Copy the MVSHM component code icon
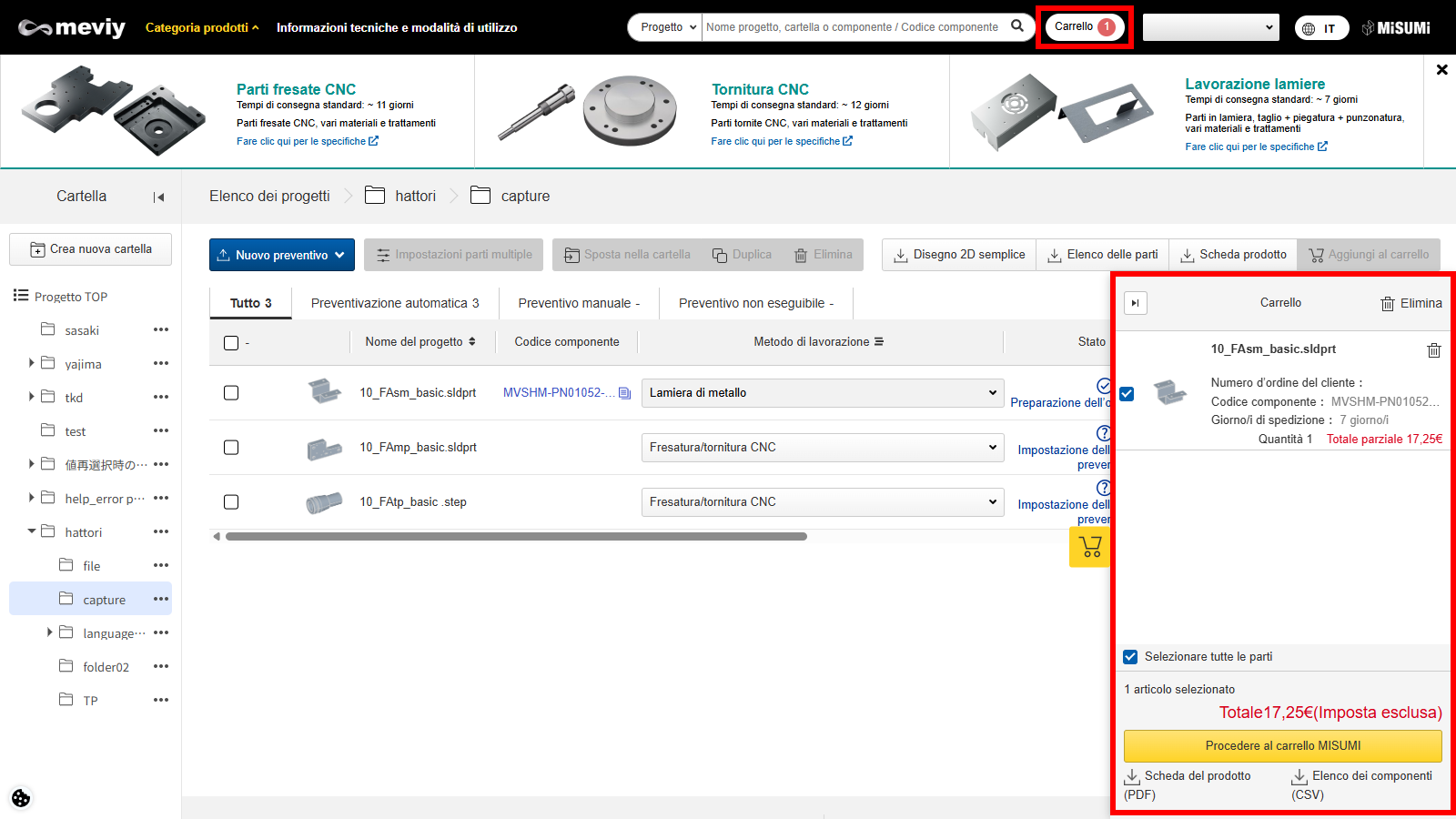Image resolution: width=1456 pixels, height=819 pixels. 624,393
